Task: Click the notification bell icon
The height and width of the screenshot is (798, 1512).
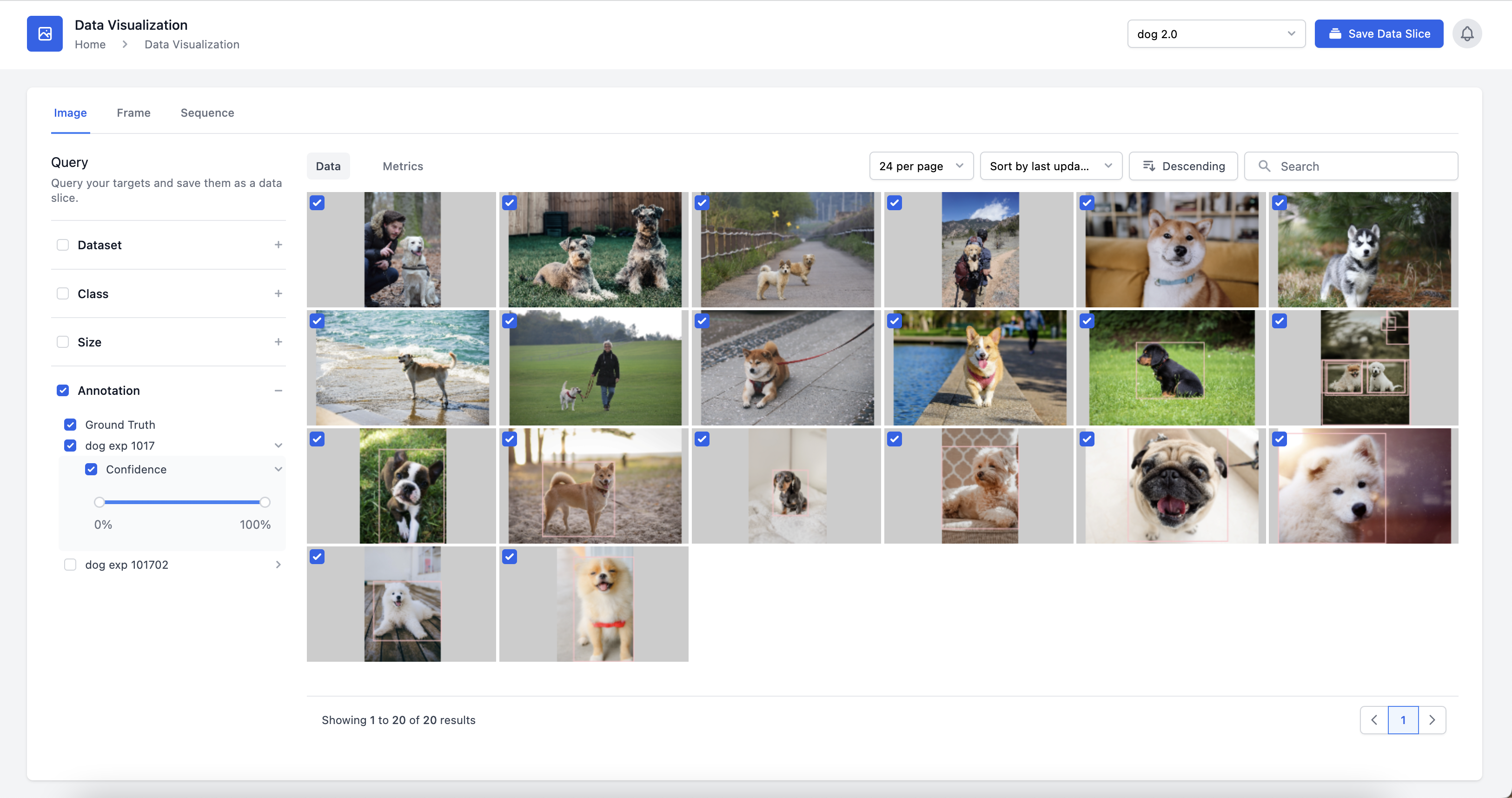Action: [x=1466, y=34]
